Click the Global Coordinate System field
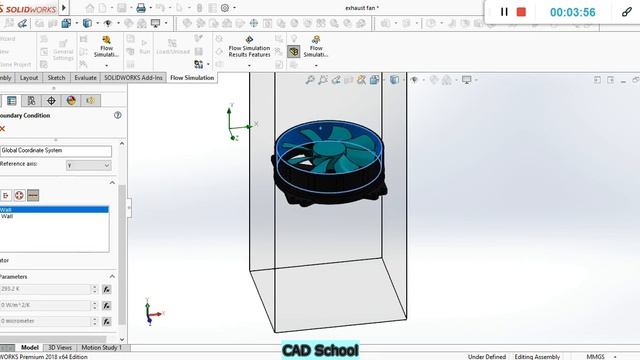This screenshot has height=360, width=640. point(56,151)
